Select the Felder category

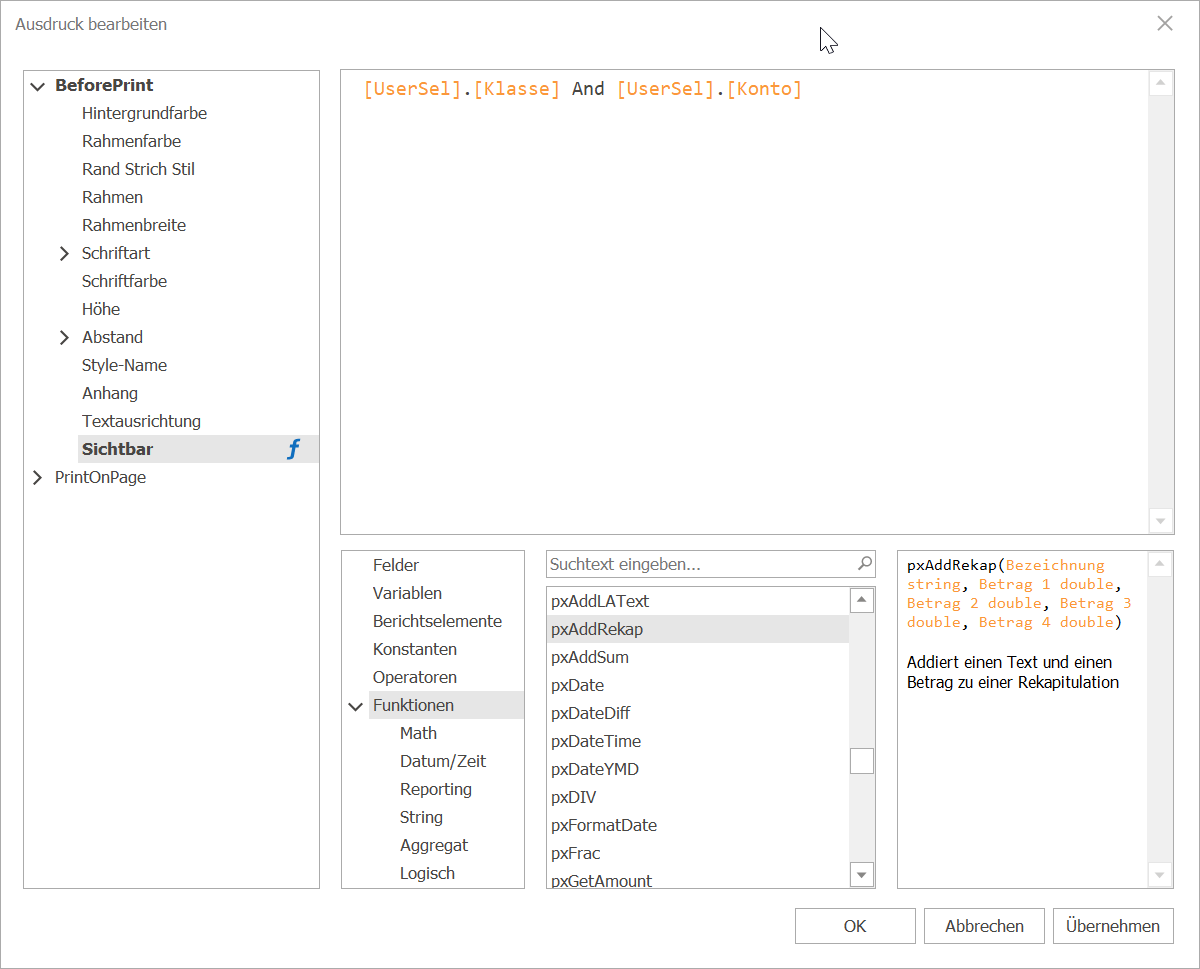(x=396, y=565)
